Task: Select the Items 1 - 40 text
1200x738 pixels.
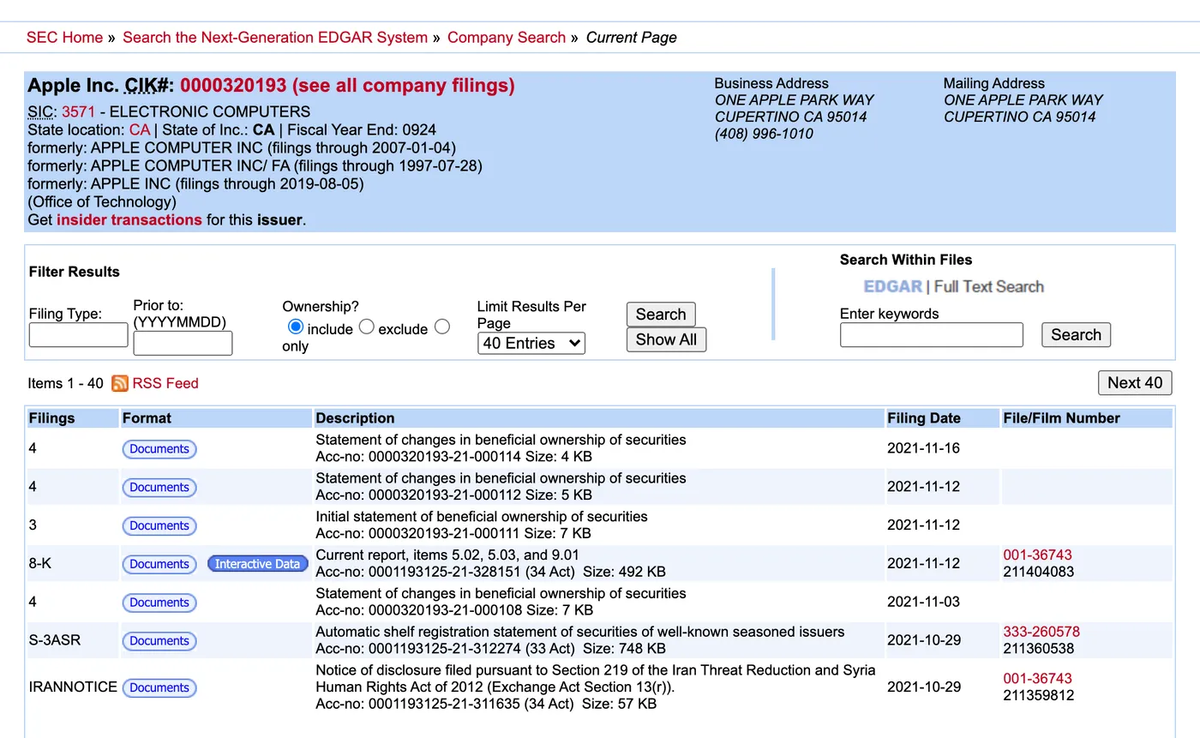Action: coord(66,383)
